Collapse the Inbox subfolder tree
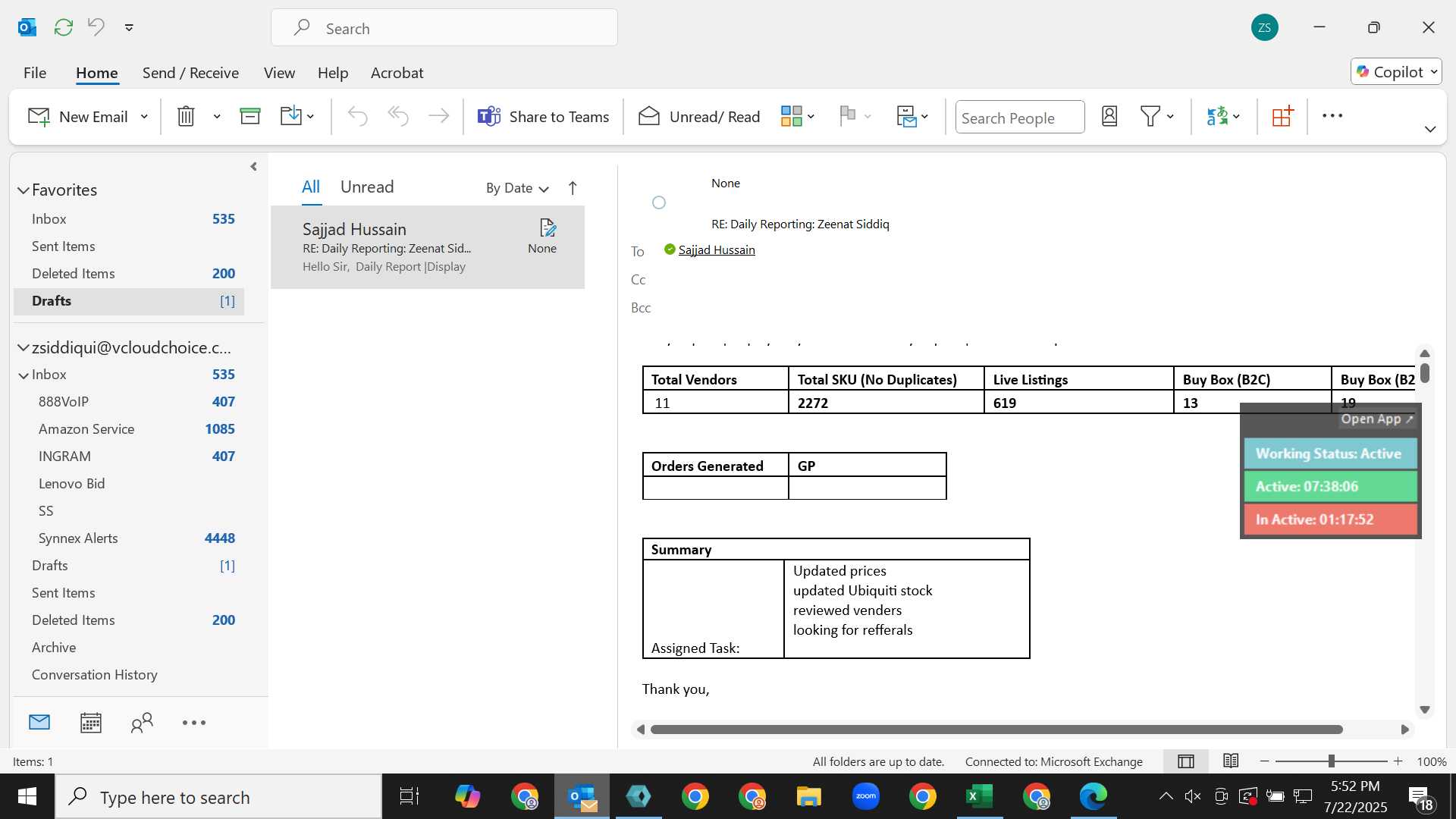Viewport: 1456px width, 819px height. [24, 375]
